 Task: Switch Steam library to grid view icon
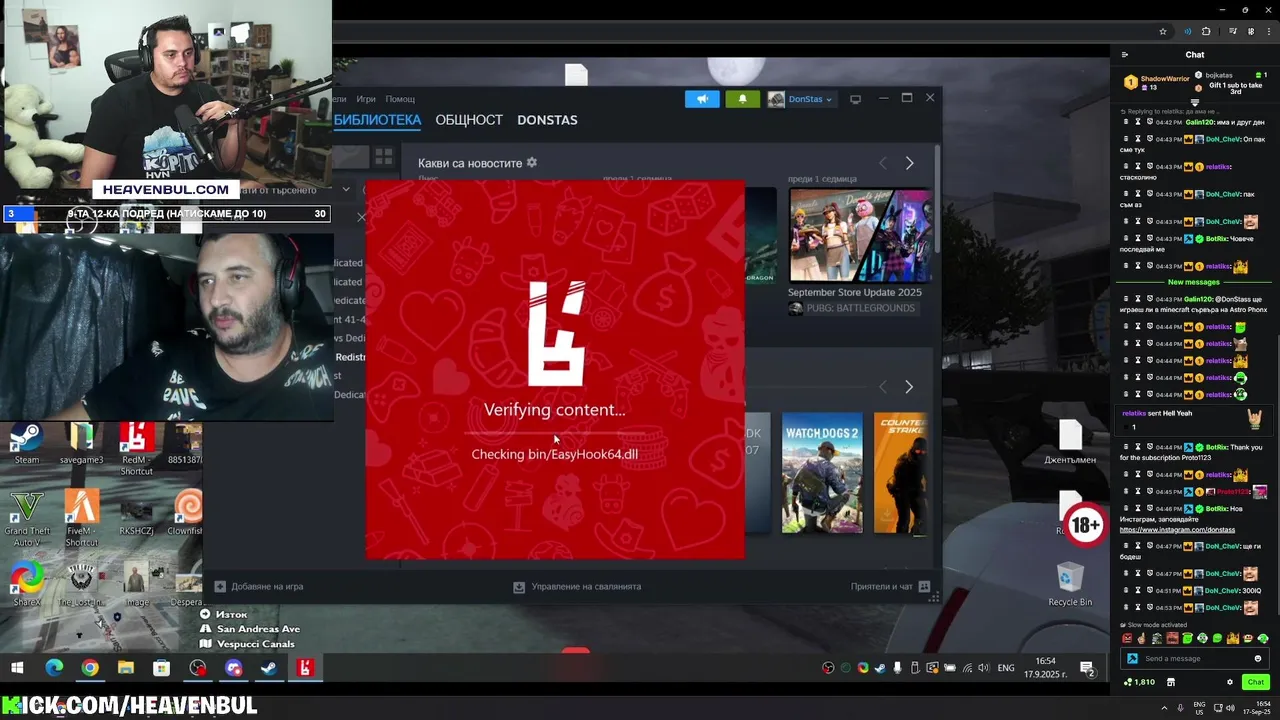click(383, 156)
